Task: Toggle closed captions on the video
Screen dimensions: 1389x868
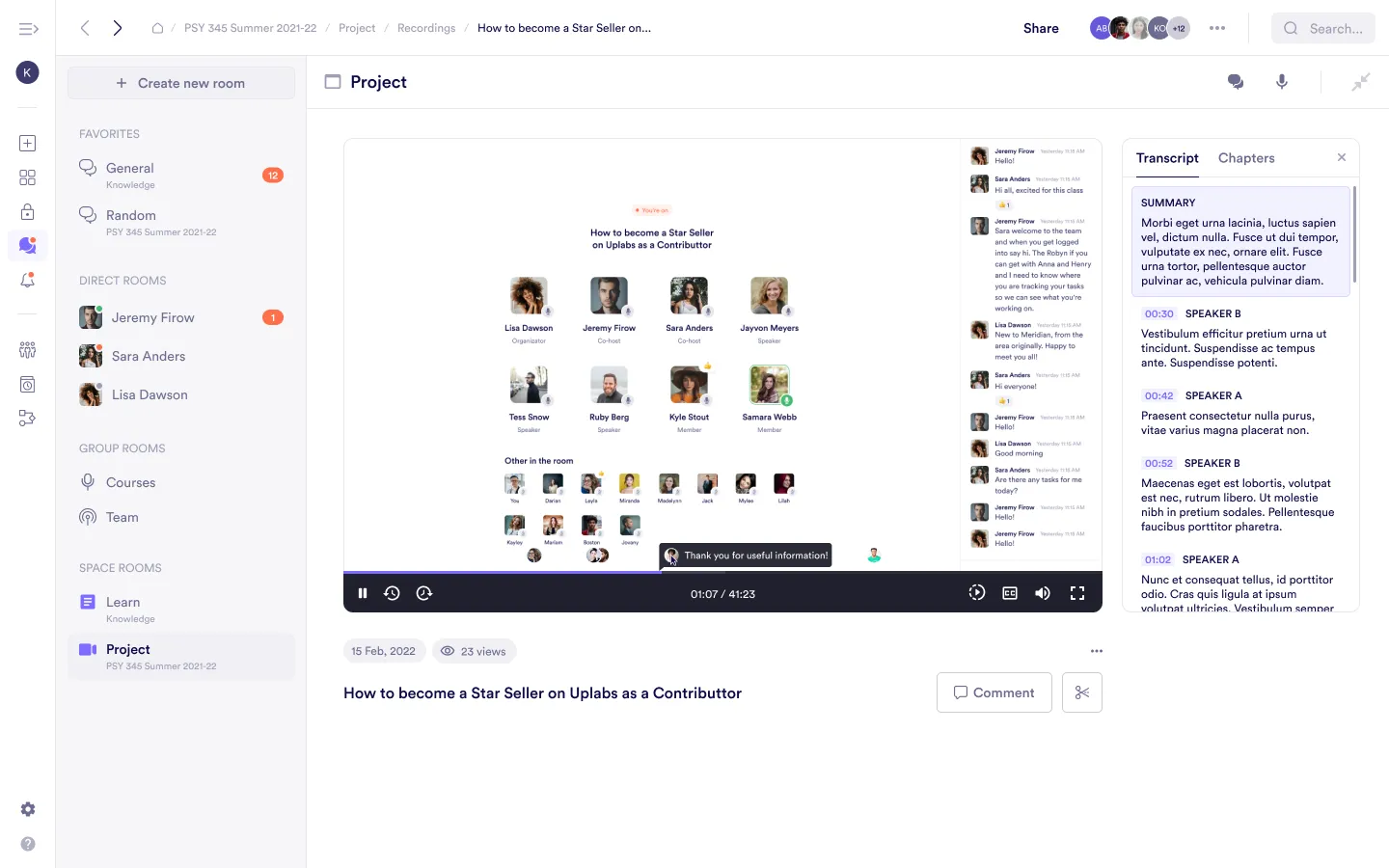Action: click(1010, 593)
